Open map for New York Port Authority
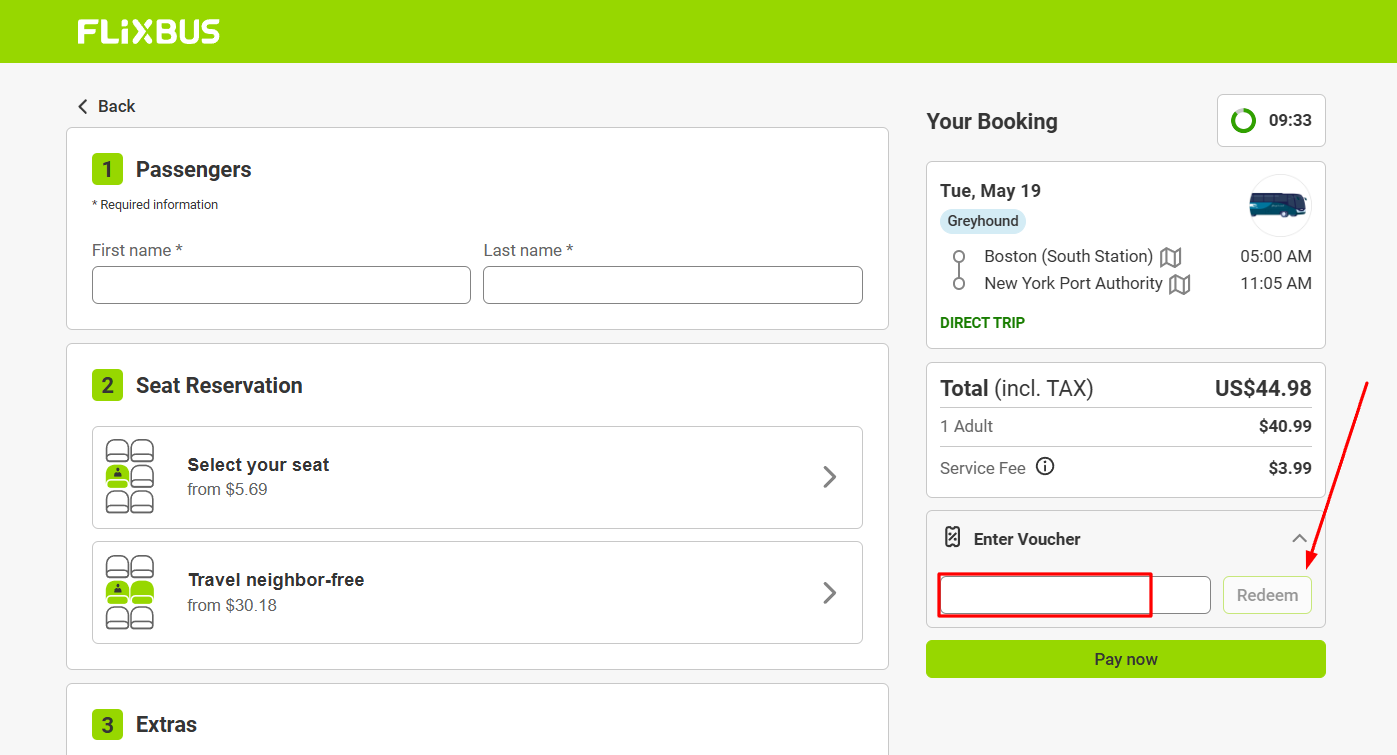 pyautogui.click(x=1180, y=284)
